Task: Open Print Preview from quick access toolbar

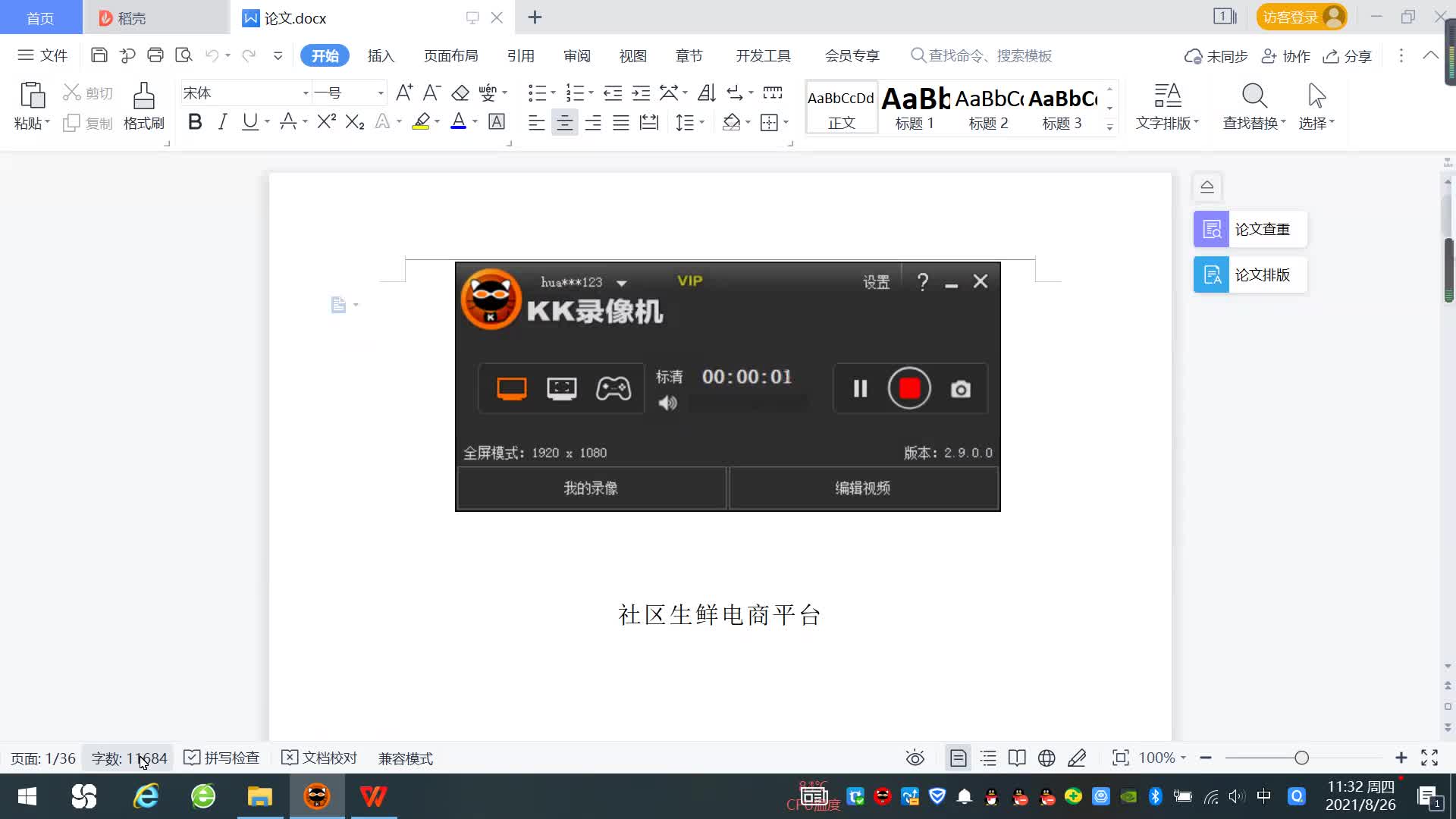Action: tap(184, 55)
